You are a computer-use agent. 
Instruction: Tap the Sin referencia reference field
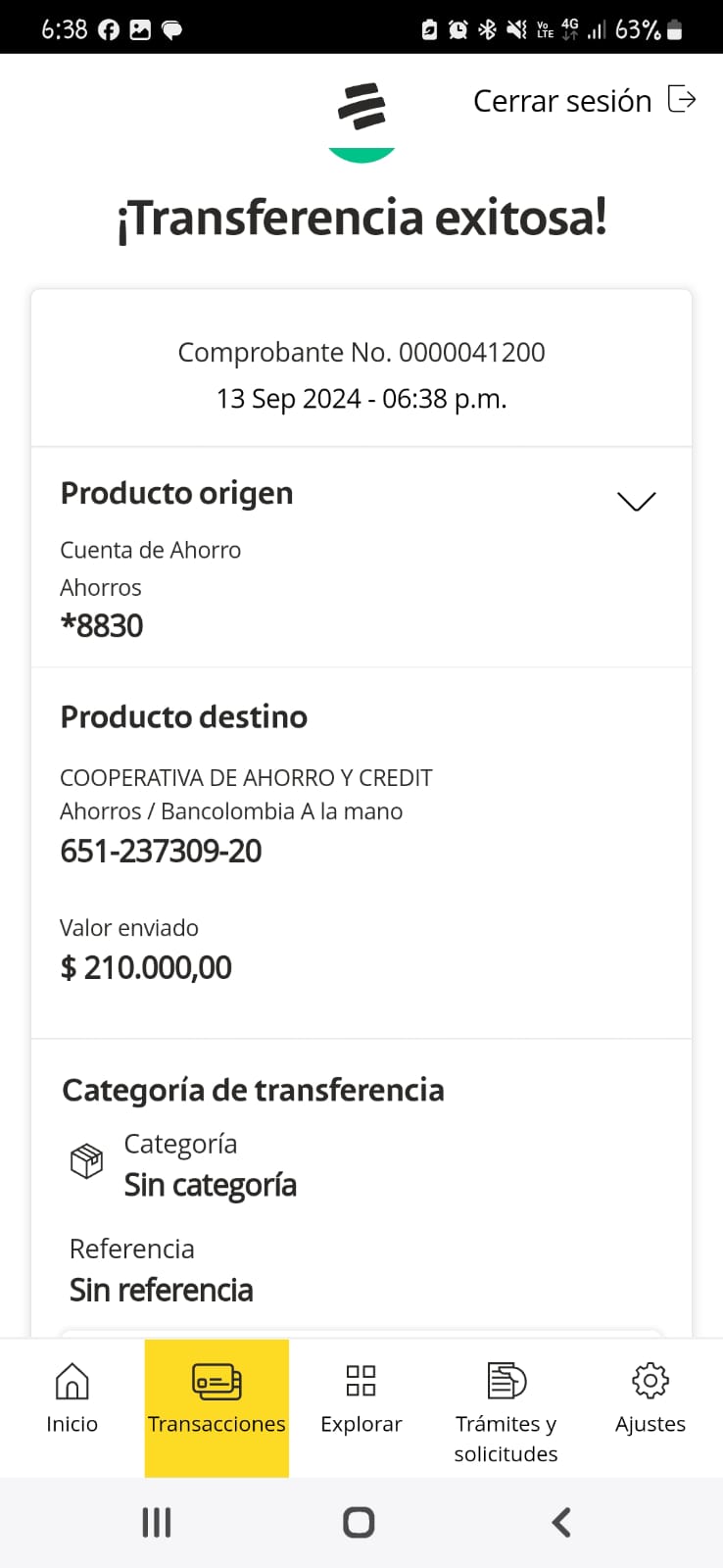[162, 1290]
